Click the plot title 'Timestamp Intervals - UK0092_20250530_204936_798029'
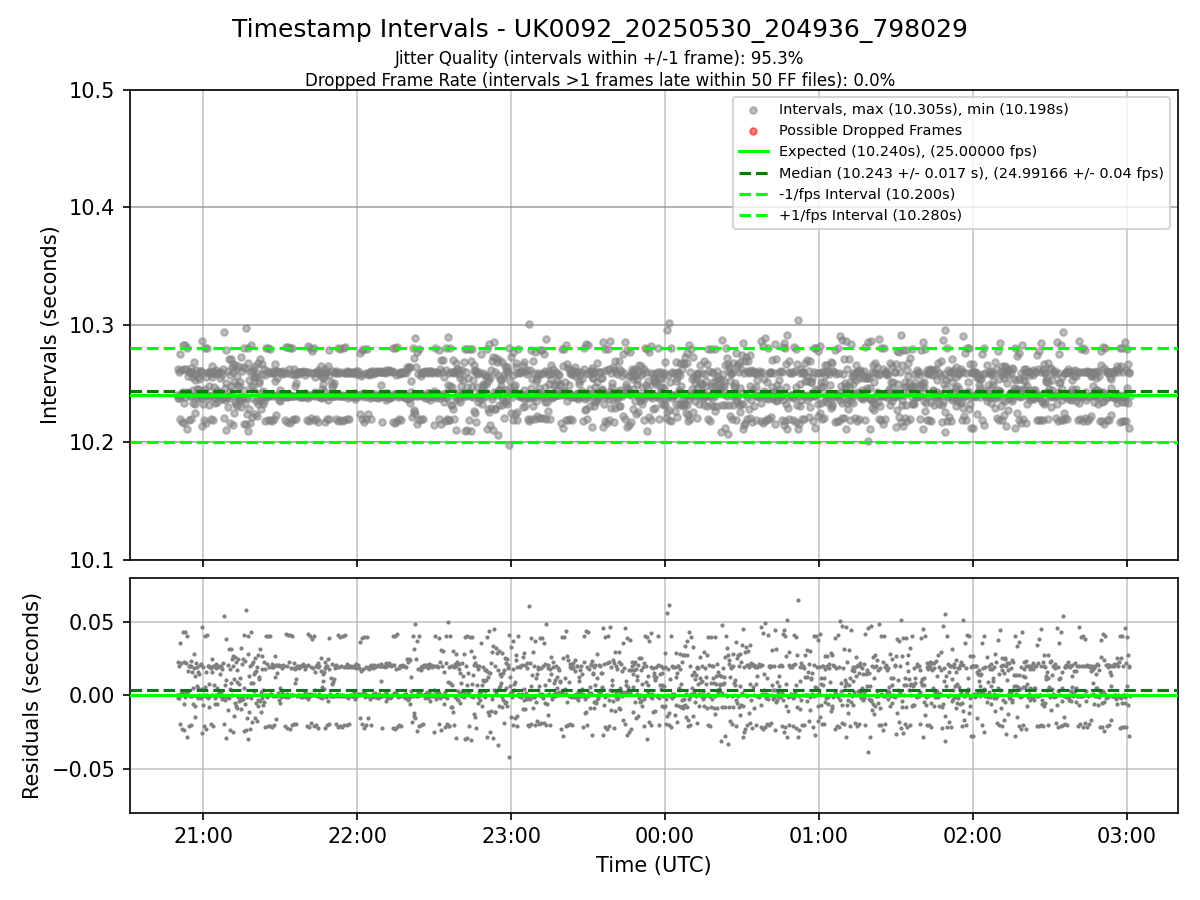The width and height of the screenshot is (1200, 900). click(x=599, y=29)
